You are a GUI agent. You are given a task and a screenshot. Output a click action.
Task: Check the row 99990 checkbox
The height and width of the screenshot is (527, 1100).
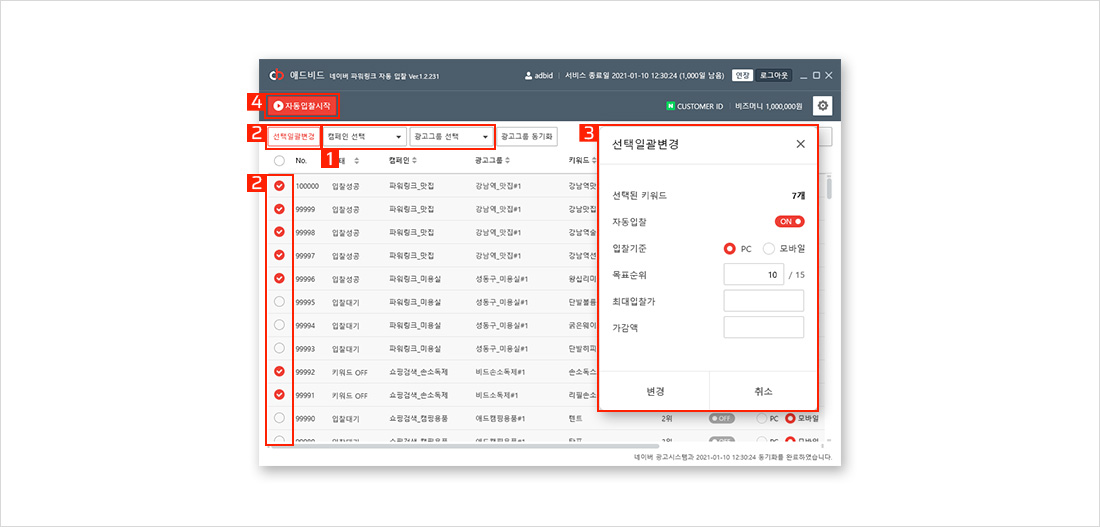(x=279, y=418)
